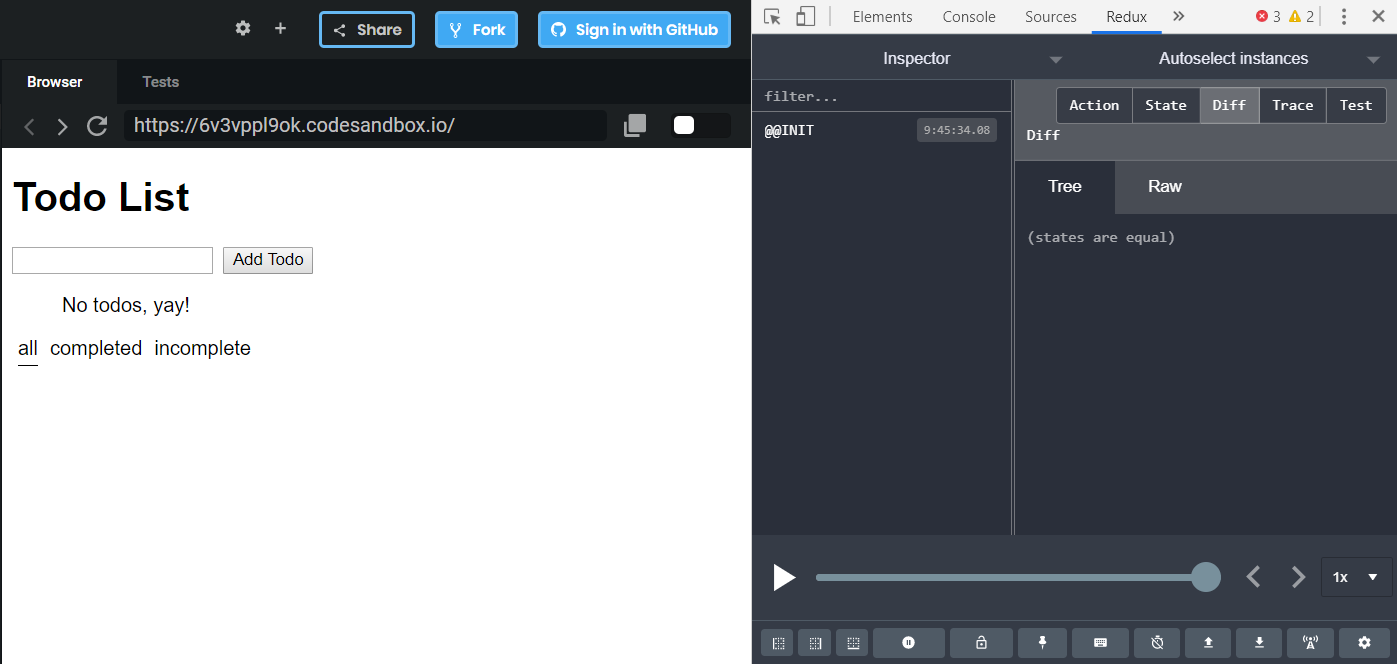1397x664 pixels.
Task: Click the Add Todo button
Action: pos(267,260)
